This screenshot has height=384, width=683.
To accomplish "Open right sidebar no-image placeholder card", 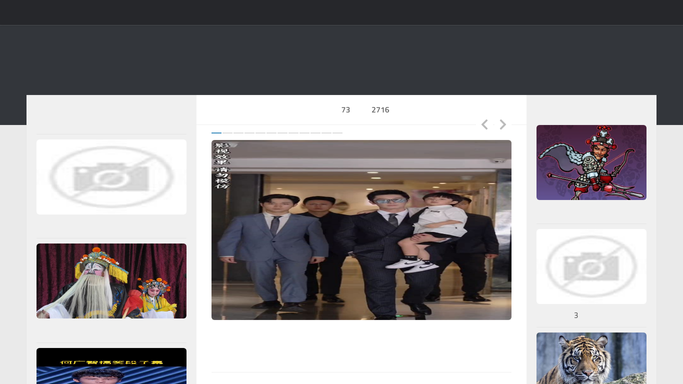I will pos(591,266).
